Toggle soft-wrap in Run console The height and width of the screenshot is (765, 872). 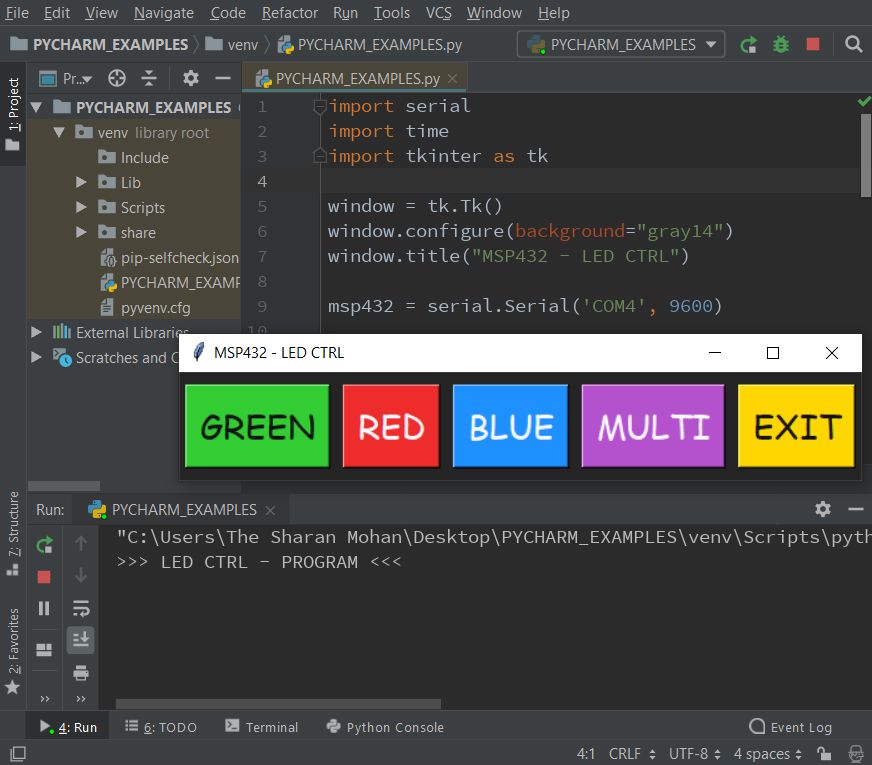tap(81, 609)
